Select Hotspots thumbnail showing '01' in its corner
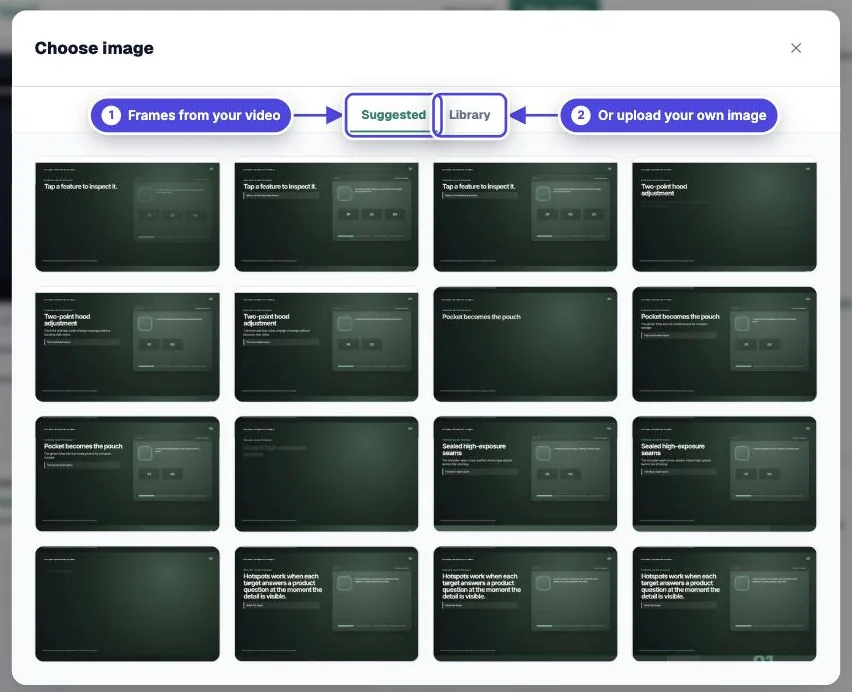This screenshot has height=692, width=852. 724,603
